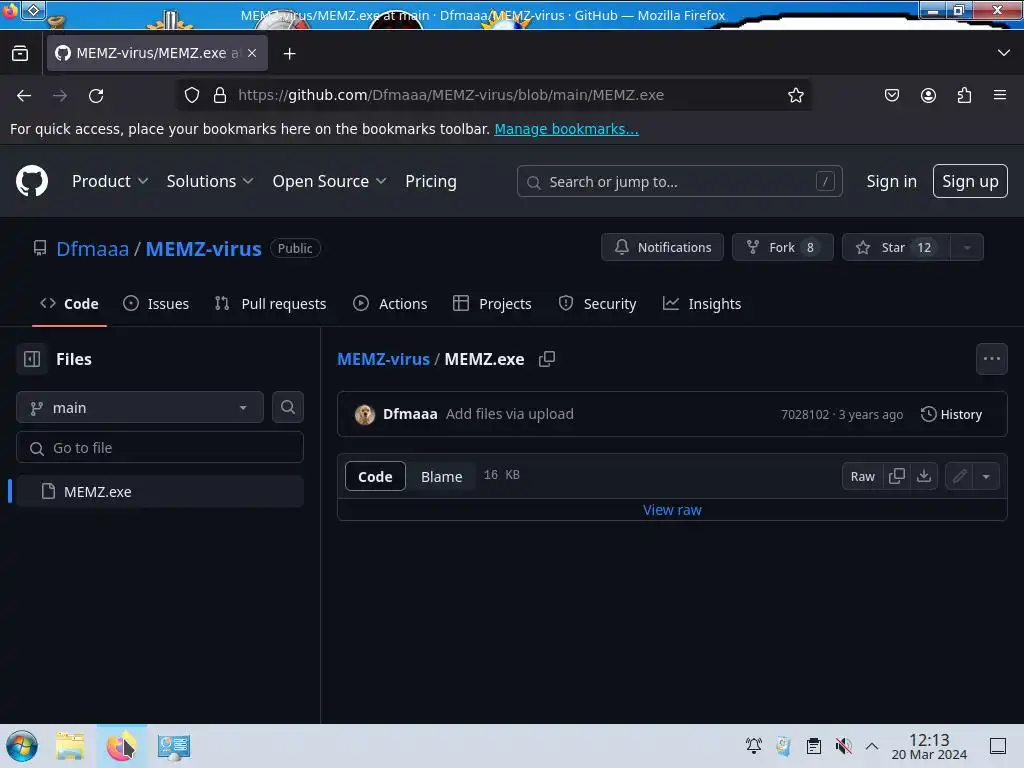Click the browser URL address bar
Image resolution: width=1024 pixels, height=768 pixels.
(494, 95)
